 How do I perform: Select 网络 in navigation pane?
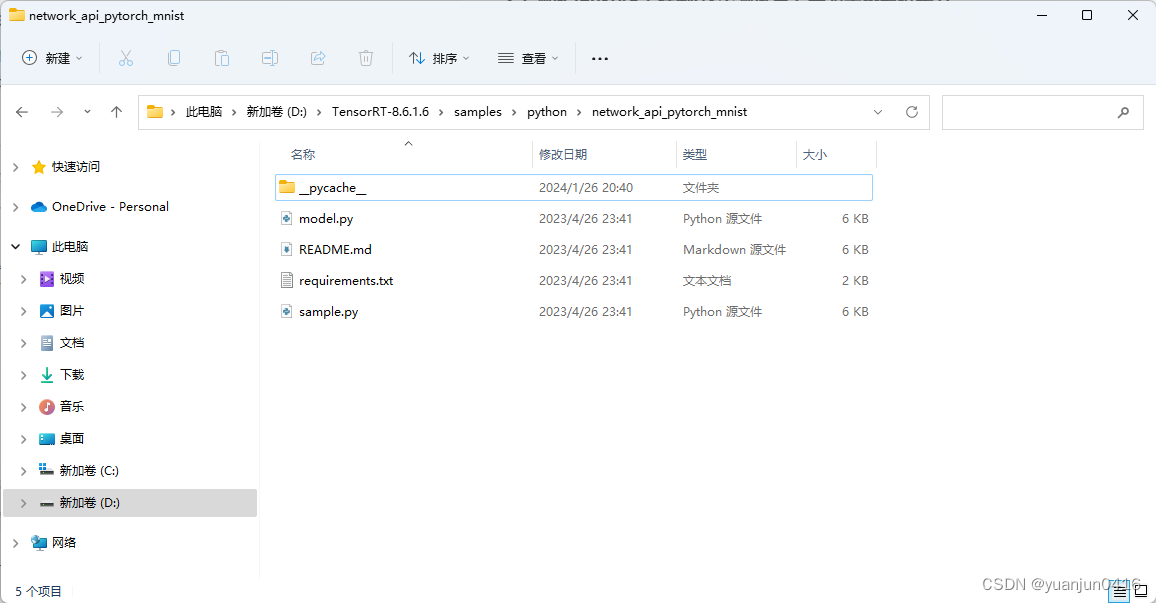pos(63,543)
